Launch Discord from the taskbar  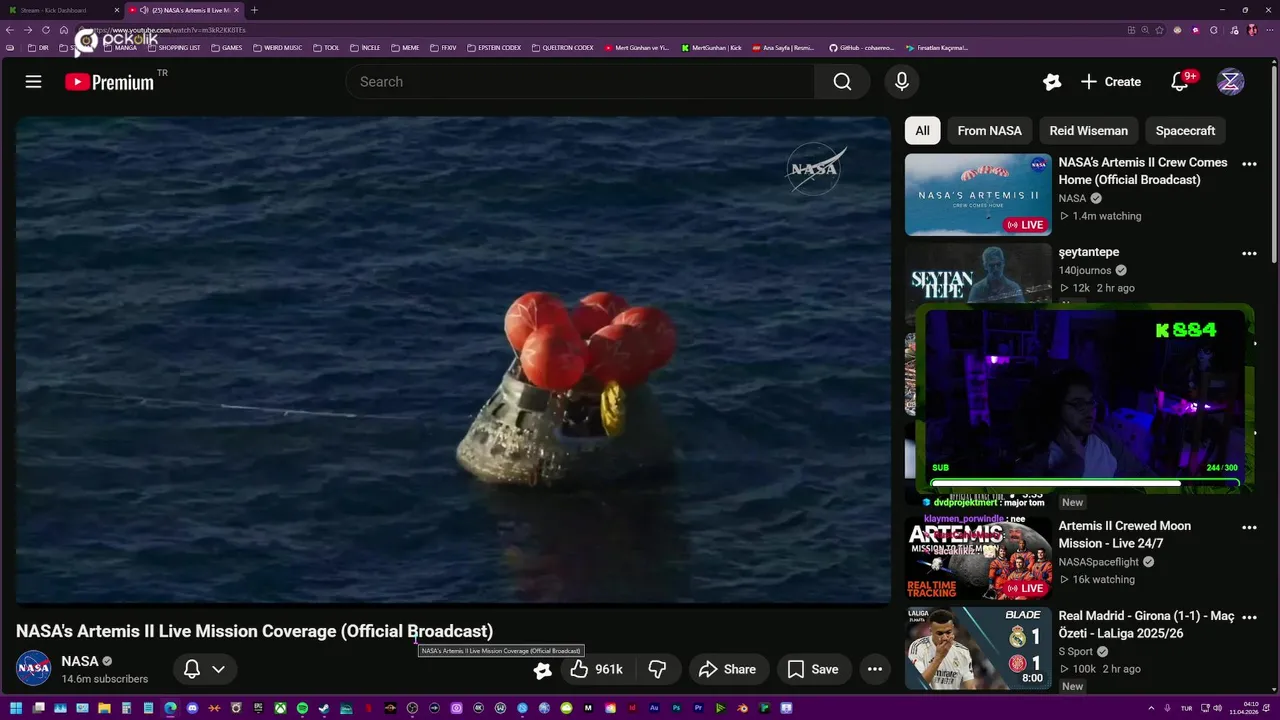pyautogui.click(x=192, y=708)
